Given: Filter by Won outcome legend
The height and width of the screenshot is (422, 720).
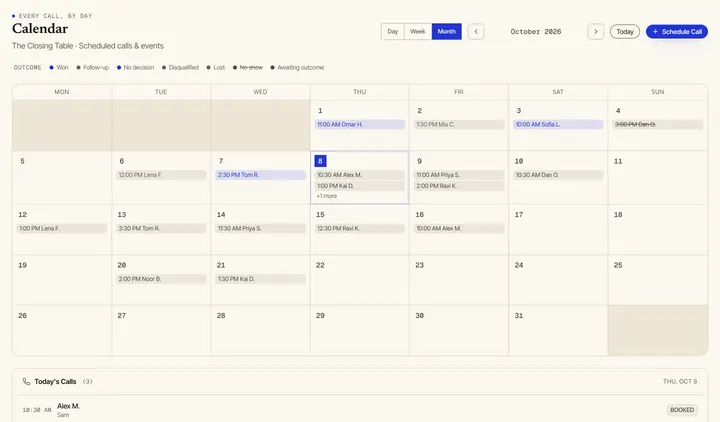Looking at the screenshot, I should coord(59,68).
